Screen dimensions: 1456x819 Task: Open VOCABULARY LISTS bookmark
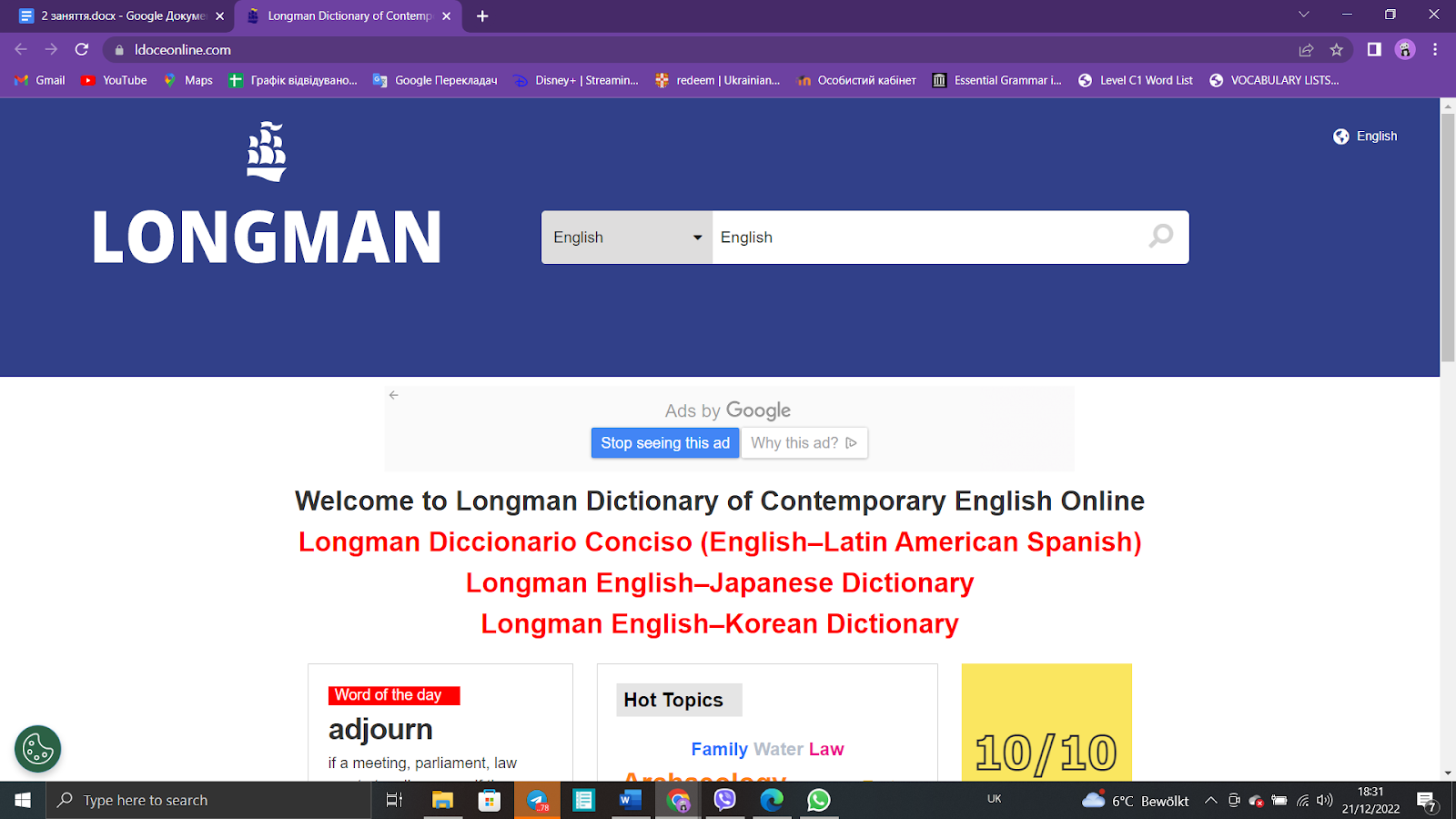click(x=1274, y=80)
